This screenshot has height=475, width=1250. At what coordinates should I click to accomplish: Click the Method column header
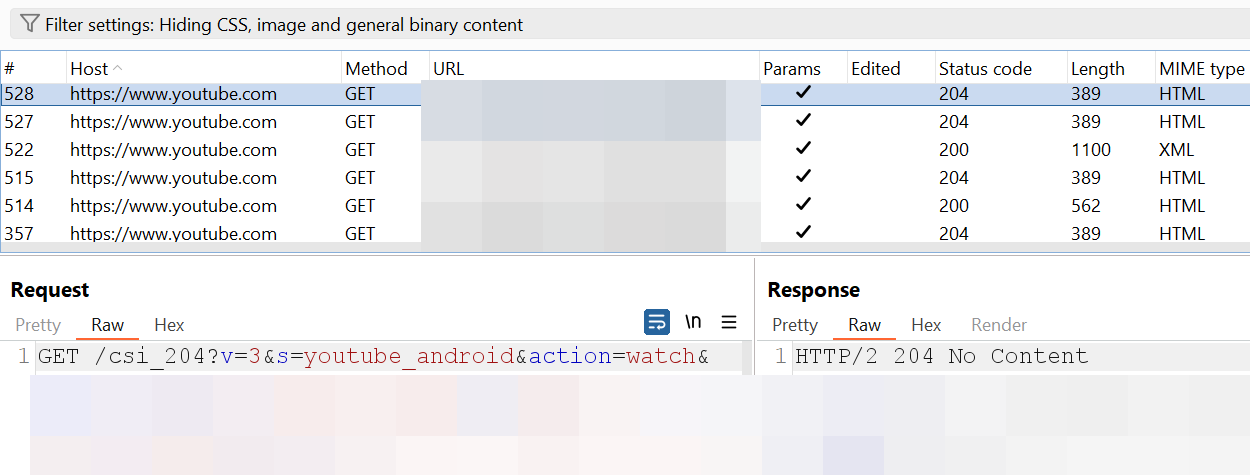point(376,69)
